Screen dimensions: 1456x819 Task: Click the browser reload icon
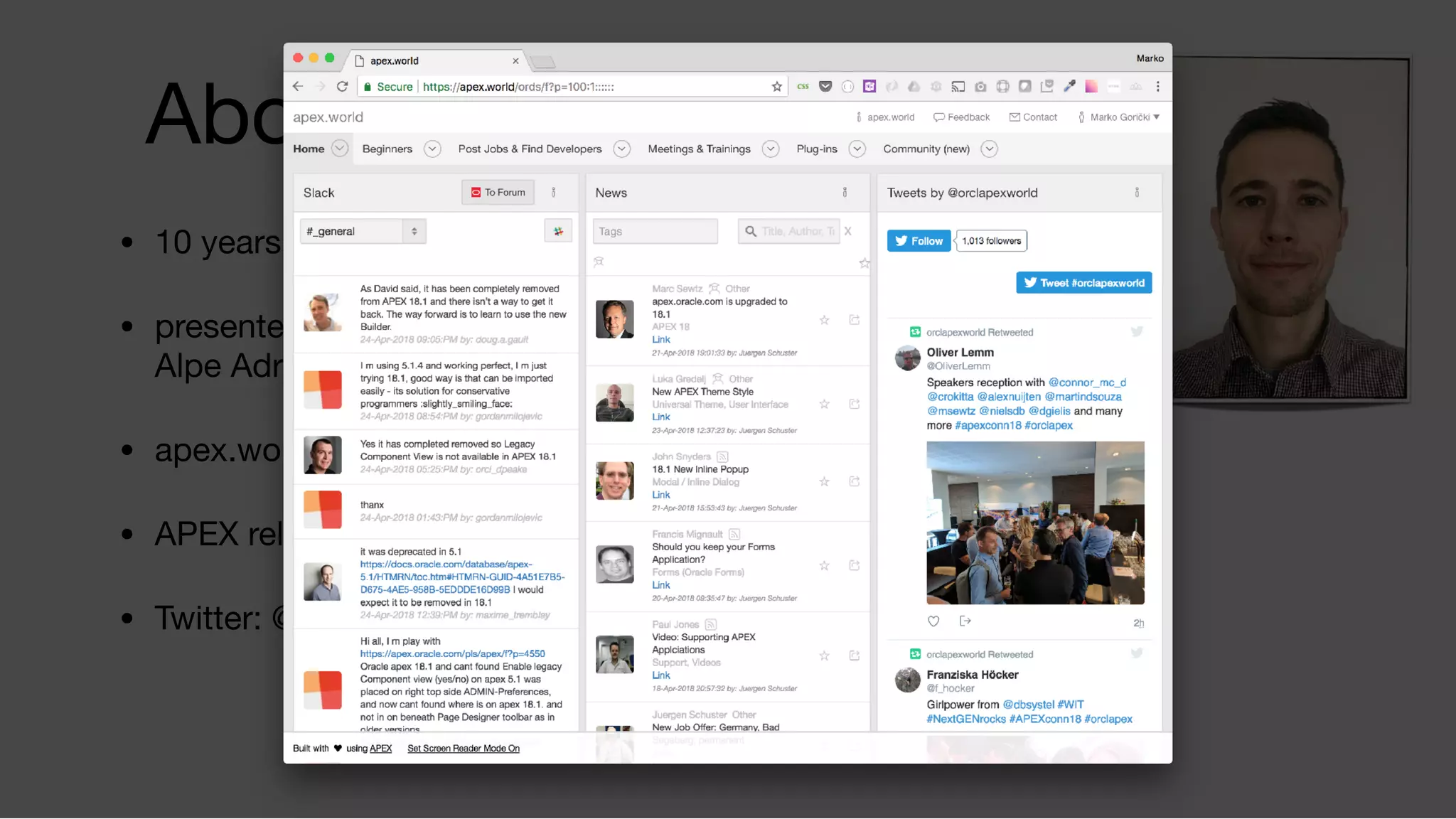[342, 87]
